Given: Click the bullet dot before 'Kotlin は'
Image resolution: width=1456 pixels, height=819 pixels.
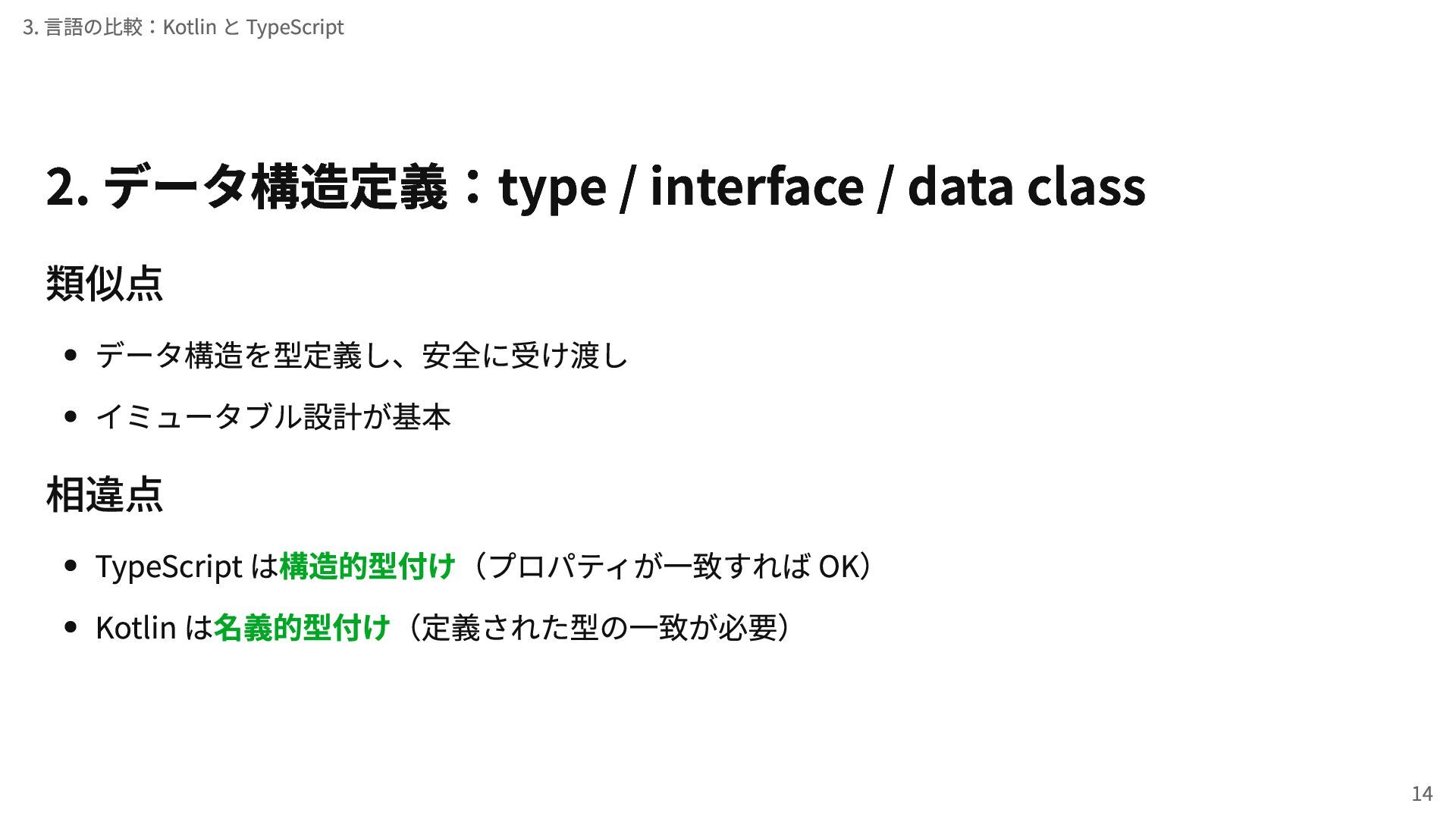Looking at the screenshot, I should point(71,628).
